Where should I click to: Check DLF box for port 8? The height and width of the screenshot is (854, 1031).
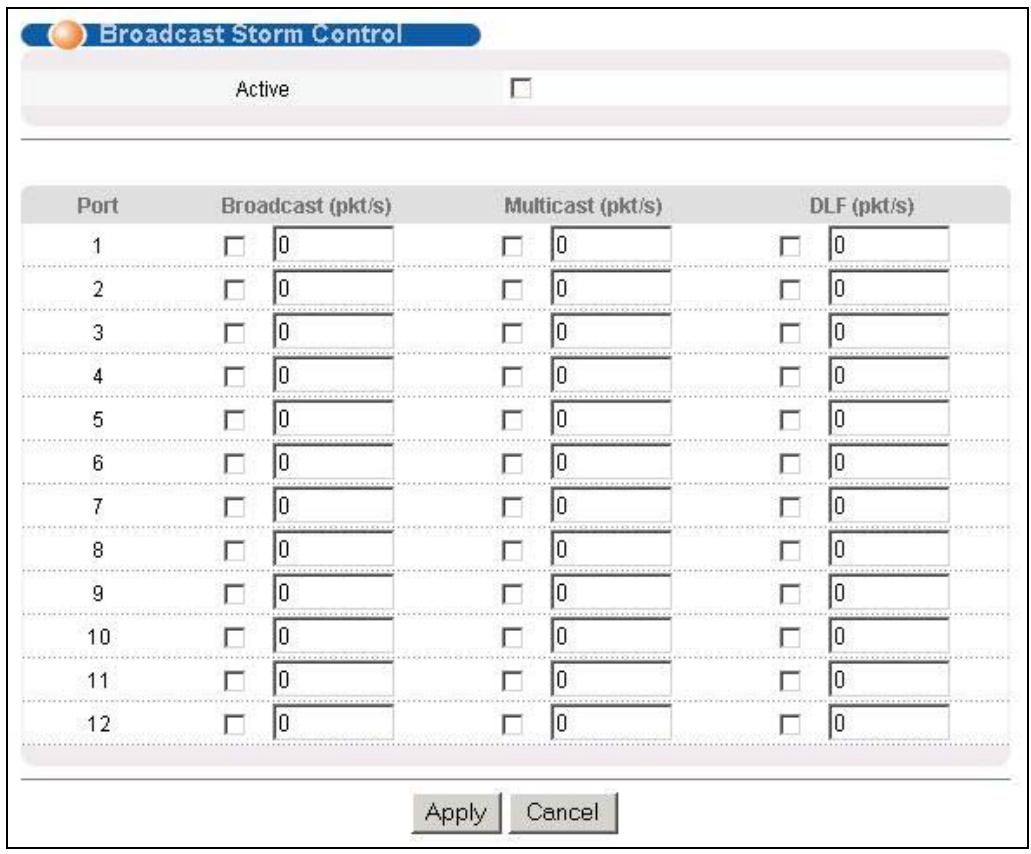(790, 550)
